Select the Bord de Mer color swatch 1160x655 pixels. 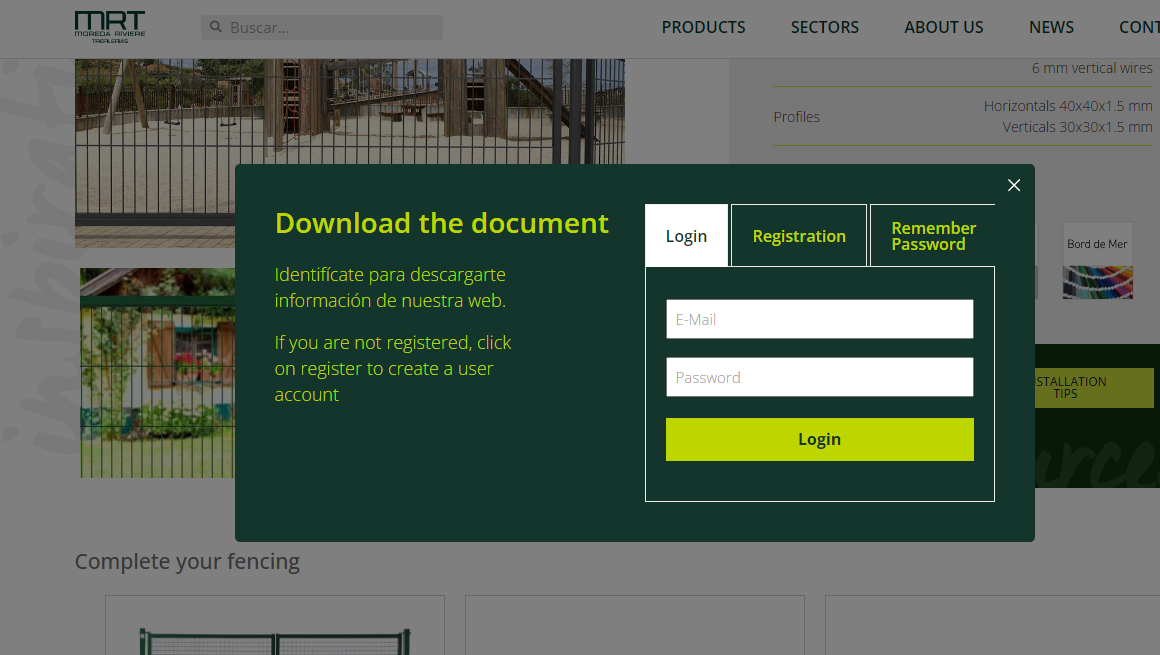[1098, 261]
